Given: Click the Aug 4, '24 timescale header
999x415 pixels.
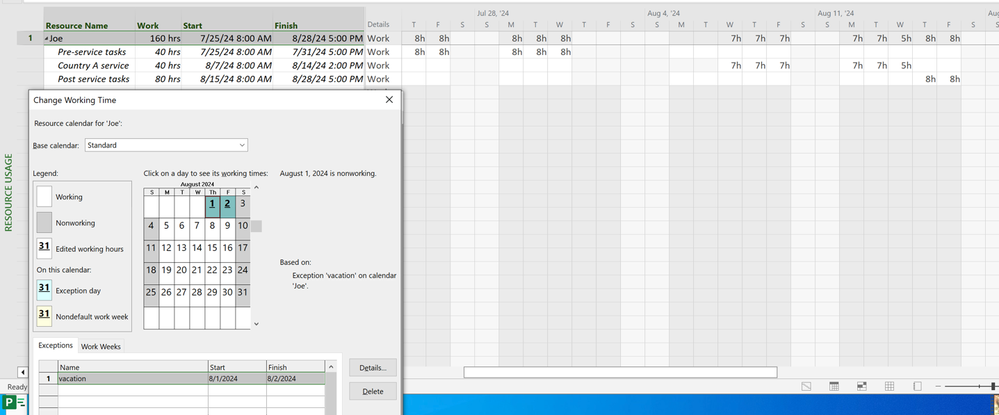Looking at the screenshot, I should [x=664, y=13].
